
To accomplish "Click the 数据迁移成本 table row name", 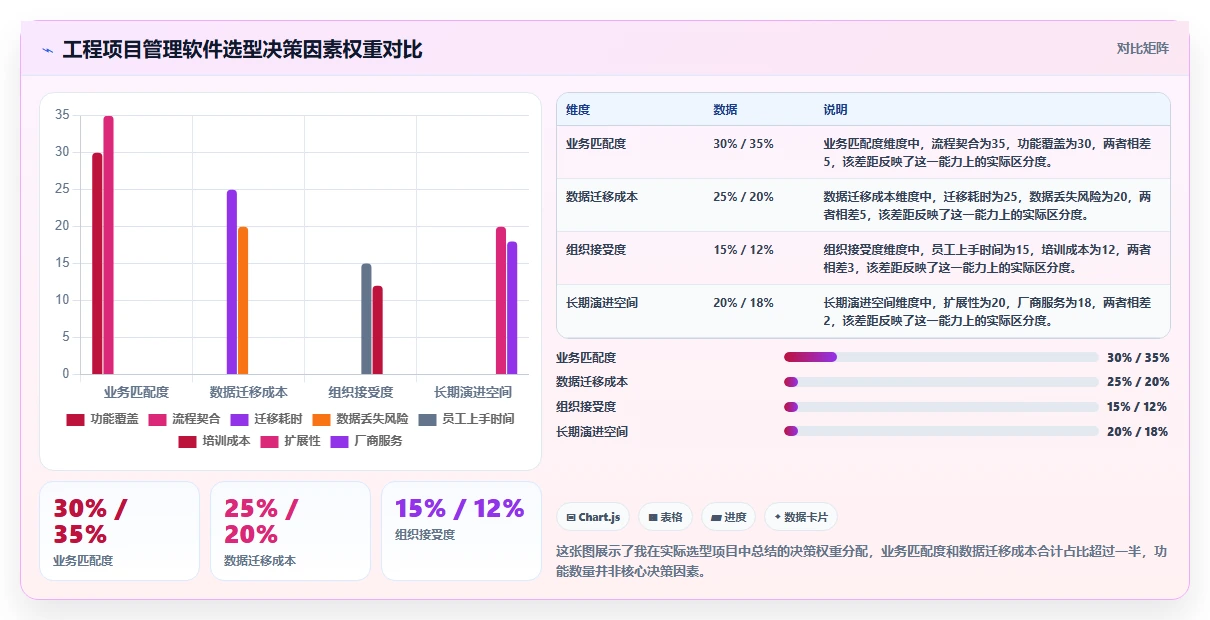I will pyautogui.click(x=602, y=197).
